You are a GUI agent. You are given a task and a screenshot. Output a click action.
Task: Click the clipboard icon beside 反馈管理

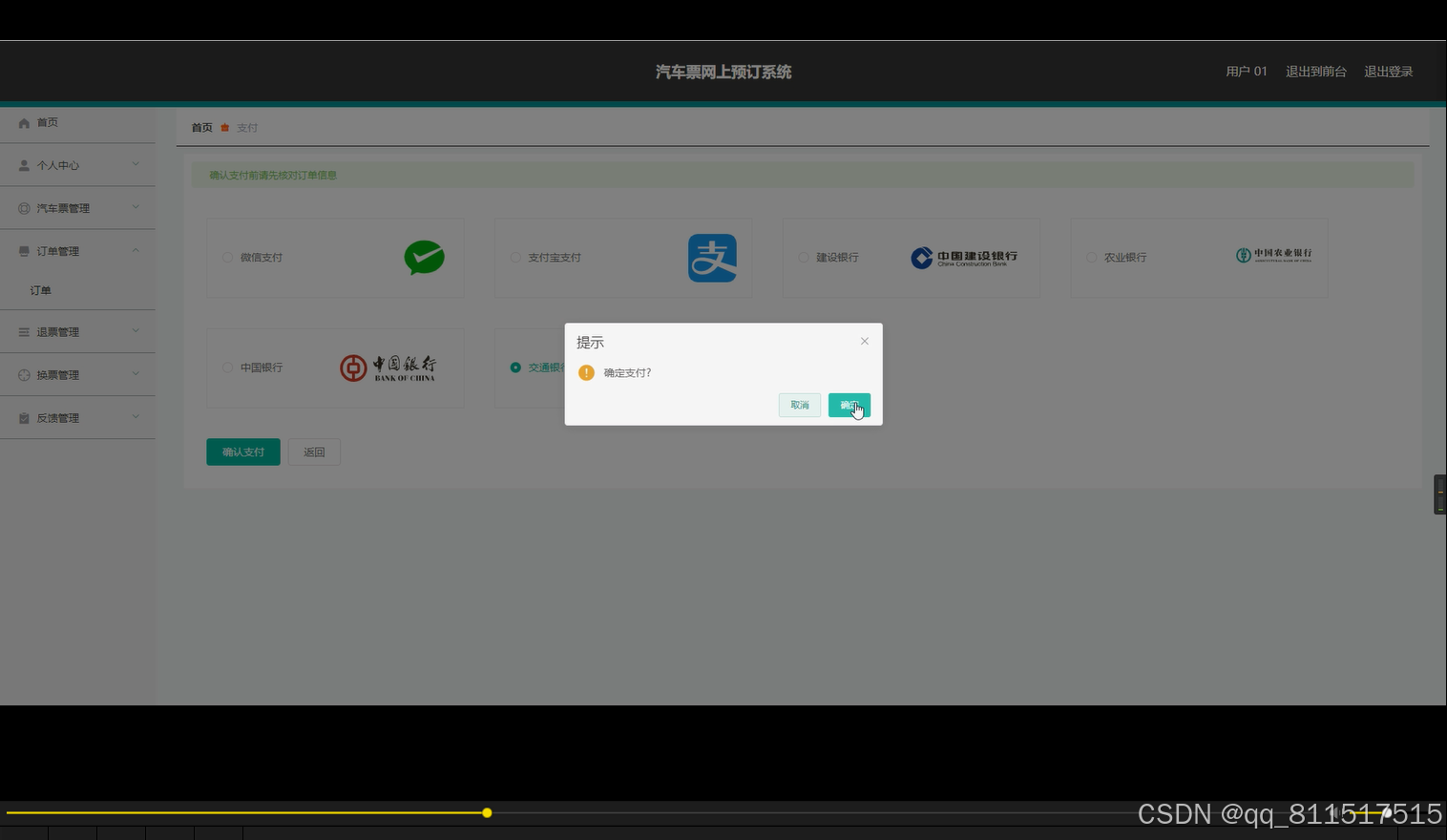click(x=24, y=418)
